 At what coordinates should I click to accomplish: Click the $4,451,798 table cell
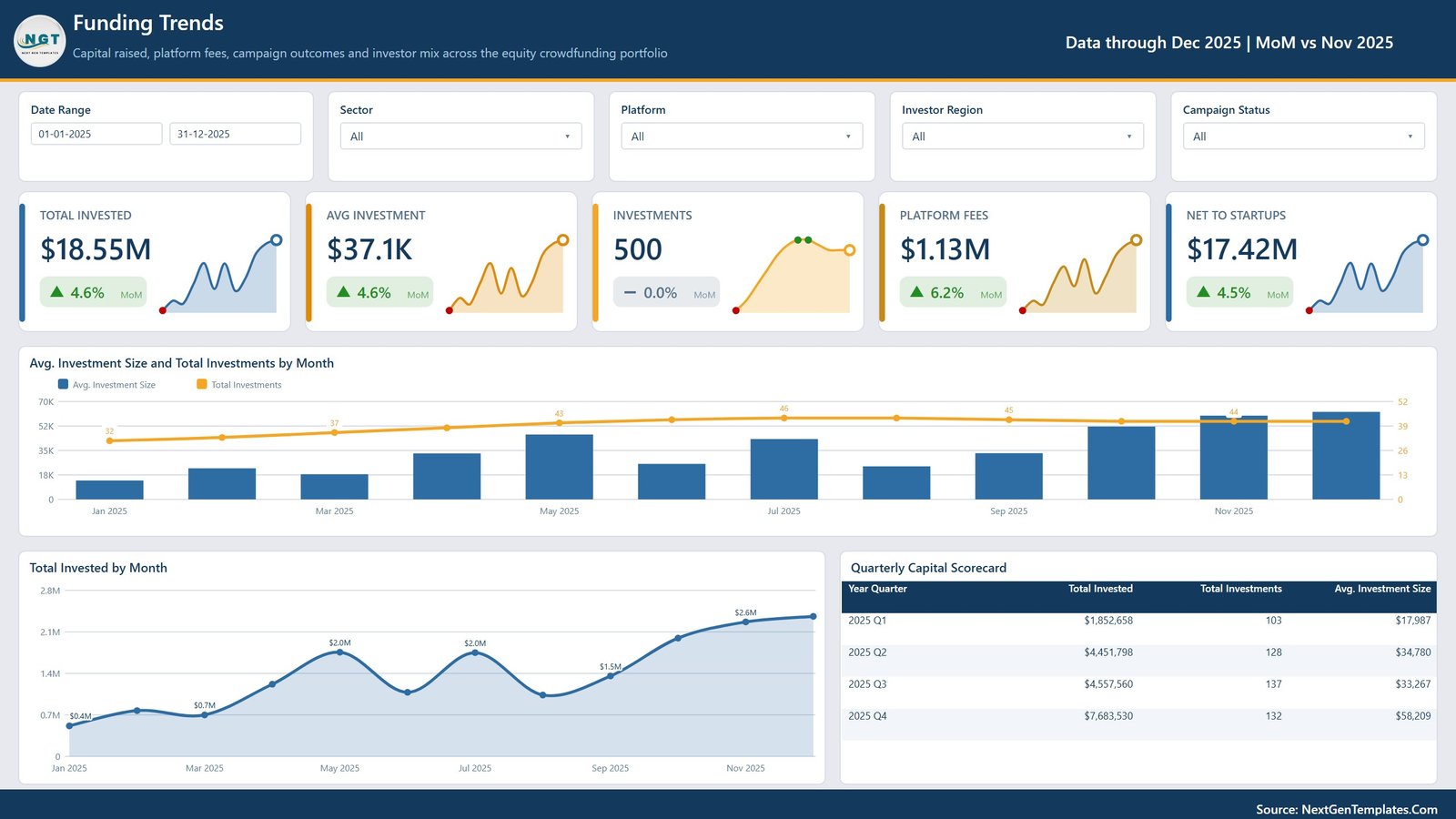click(x=1108, y=652)
